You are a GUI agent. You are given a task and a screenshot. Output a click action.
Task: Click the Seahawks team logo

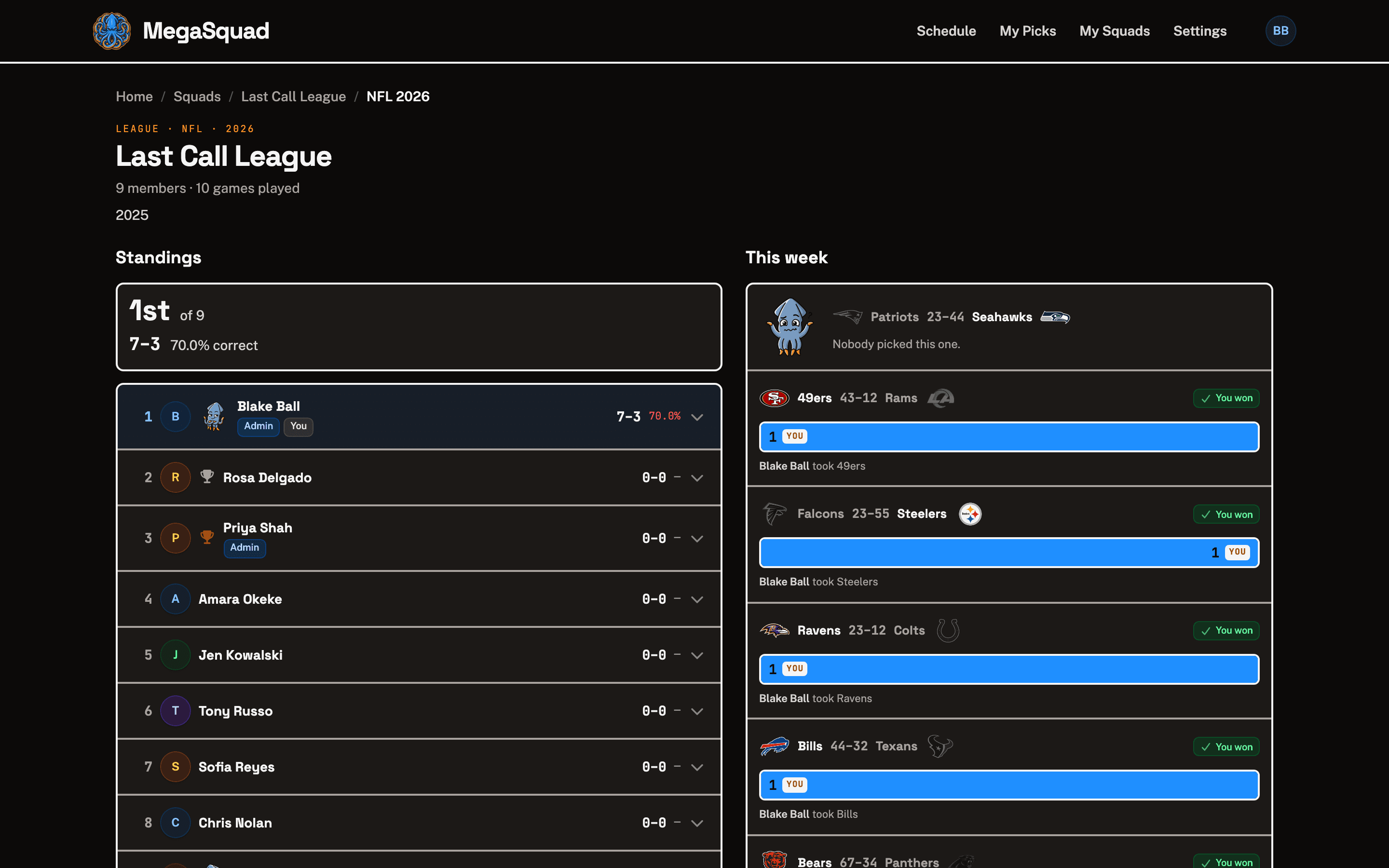[1056, 317]
